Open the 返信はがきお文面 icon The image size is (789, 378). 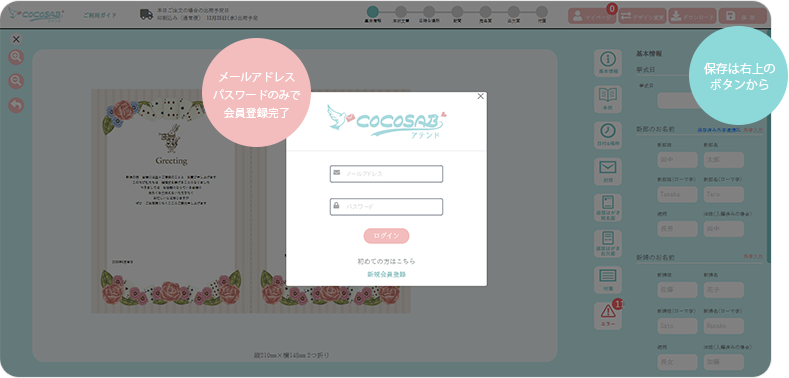pos(608,244)
